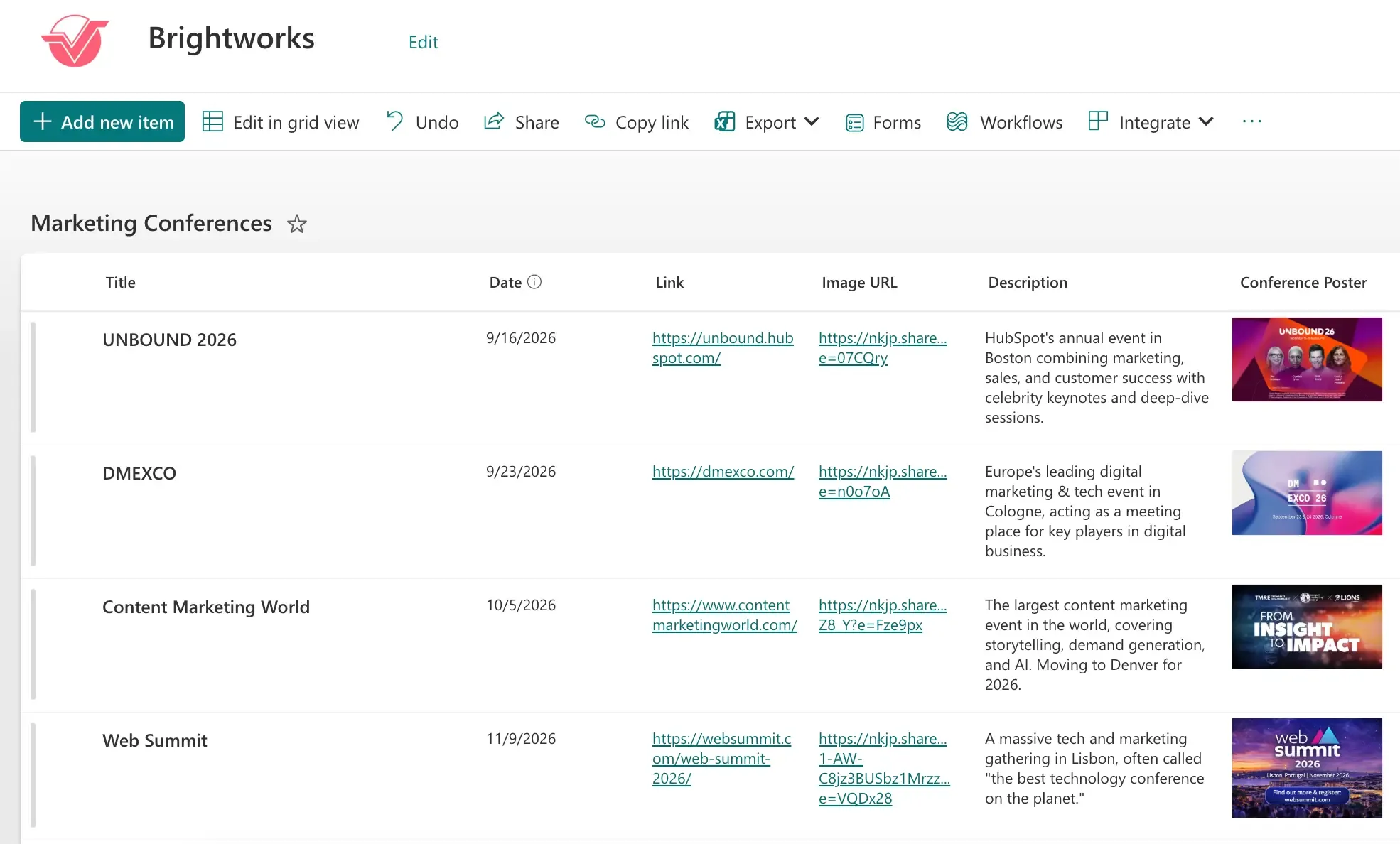Open Content Marketing World image URL link

883,615
